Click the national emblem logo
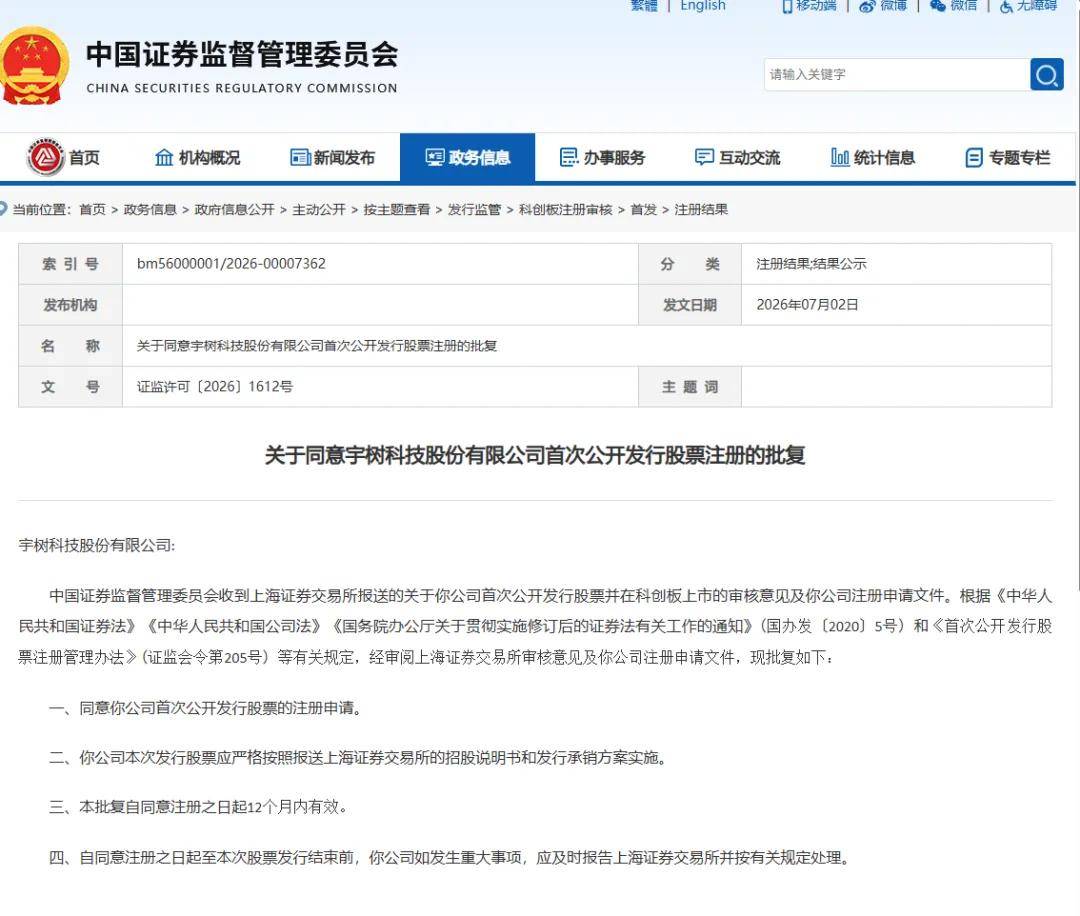Screen dimensions: 1080x916 click(33, 66)
